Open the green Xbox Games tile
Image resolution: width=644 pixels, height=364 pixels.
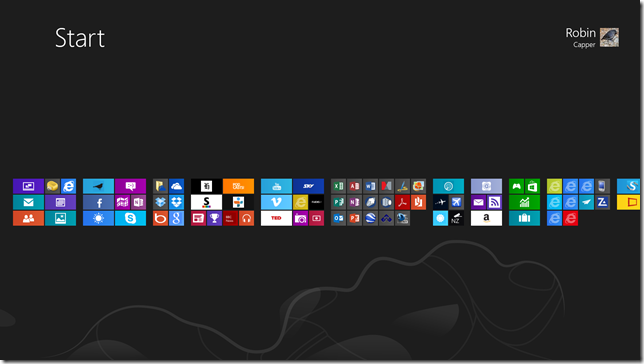point(516,186)
